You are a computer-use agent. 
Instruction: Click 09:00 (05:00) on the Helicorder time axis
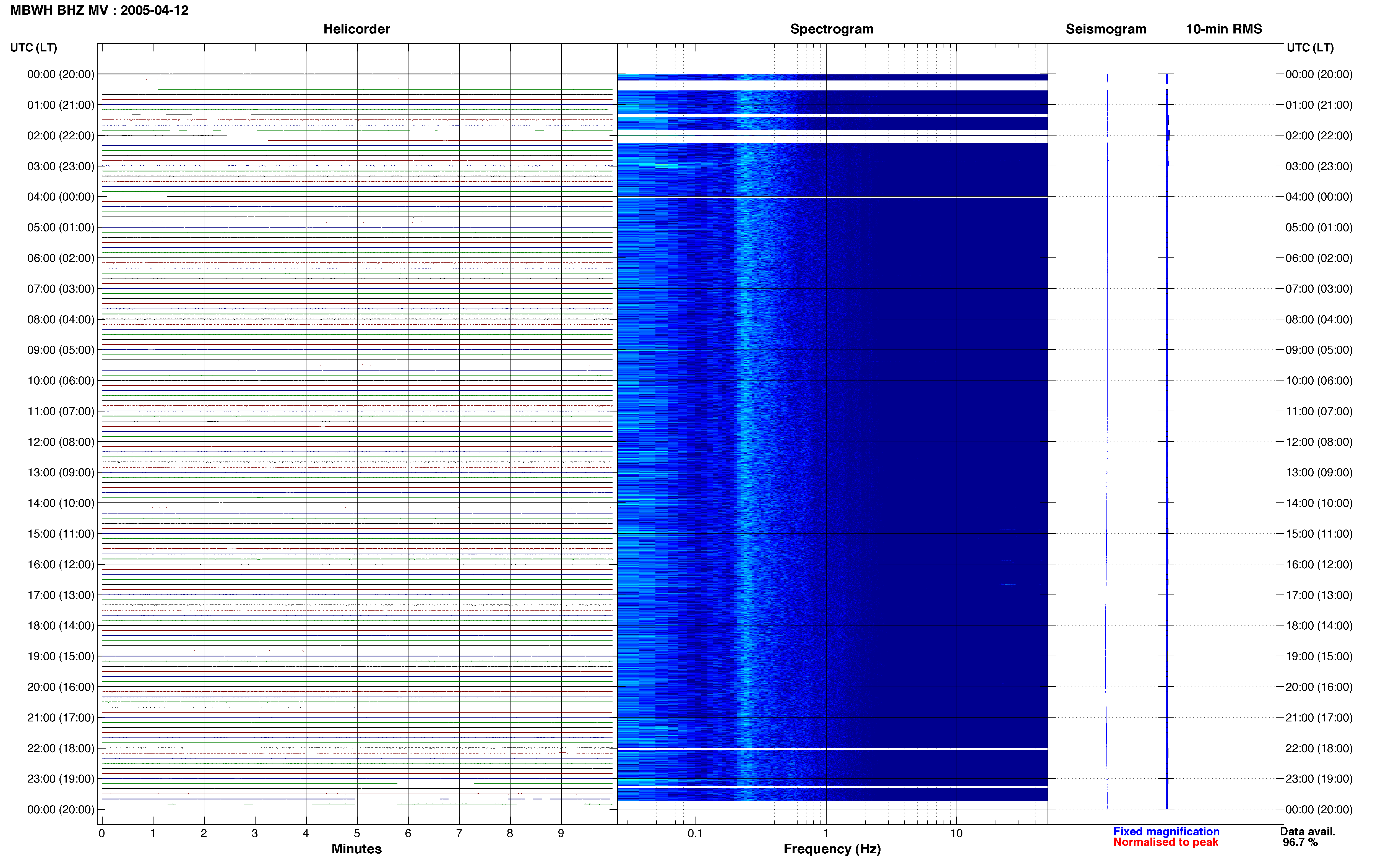61,350
